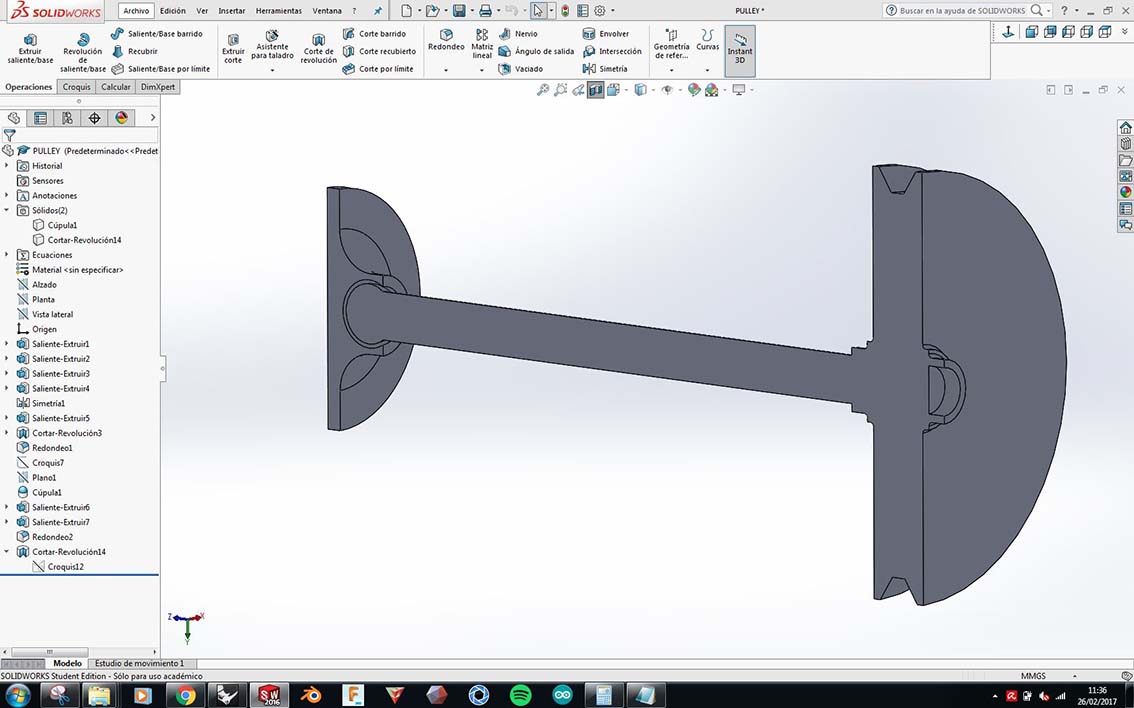Image resolution: width=1134 pixels, height=708 pixels.
Task: Open the Appearances color ball tab
Action: pos(122,117)
